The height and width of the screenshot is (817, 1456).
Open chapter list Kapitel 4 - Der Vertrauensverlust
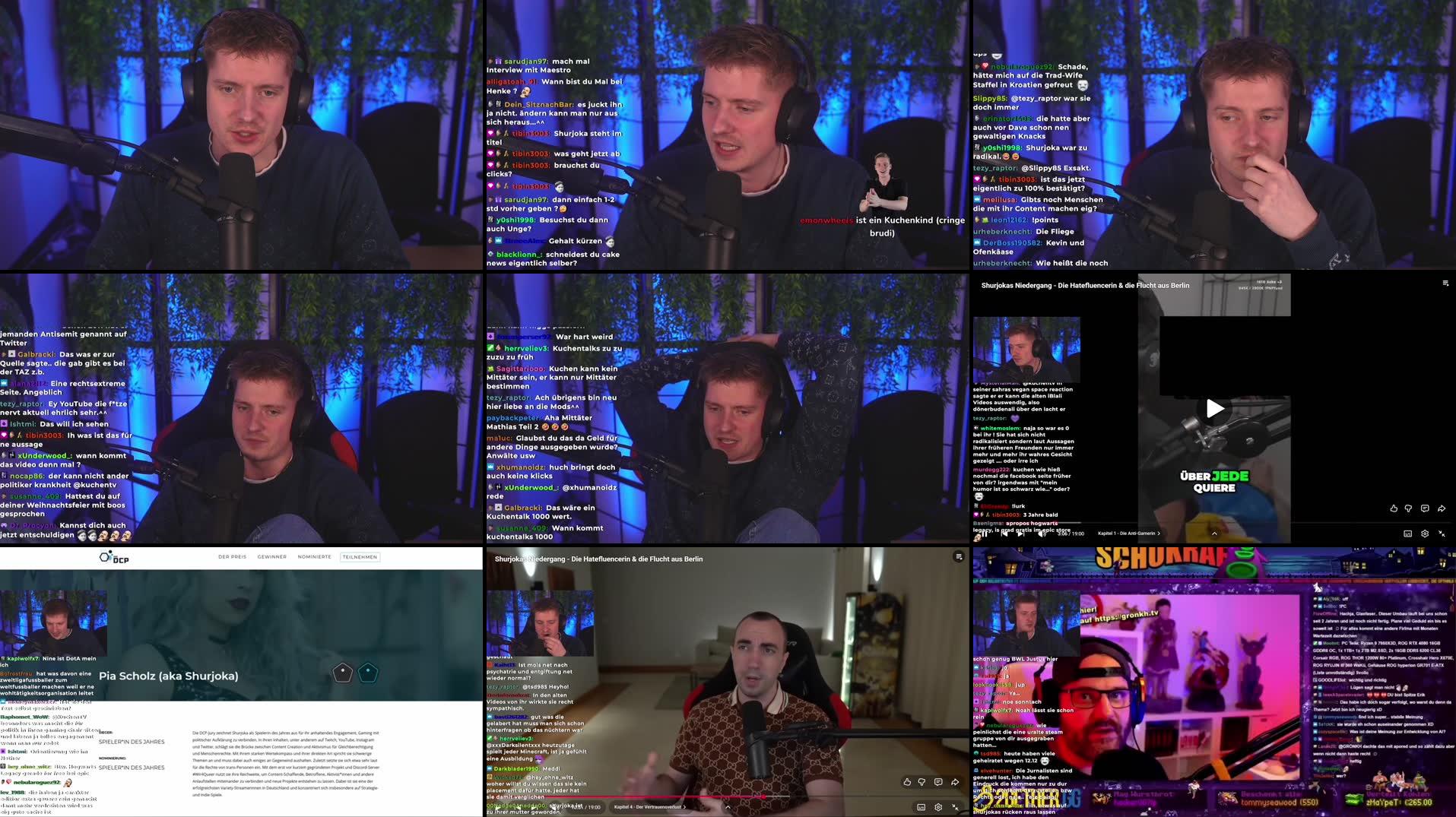[x=650, y=807]
